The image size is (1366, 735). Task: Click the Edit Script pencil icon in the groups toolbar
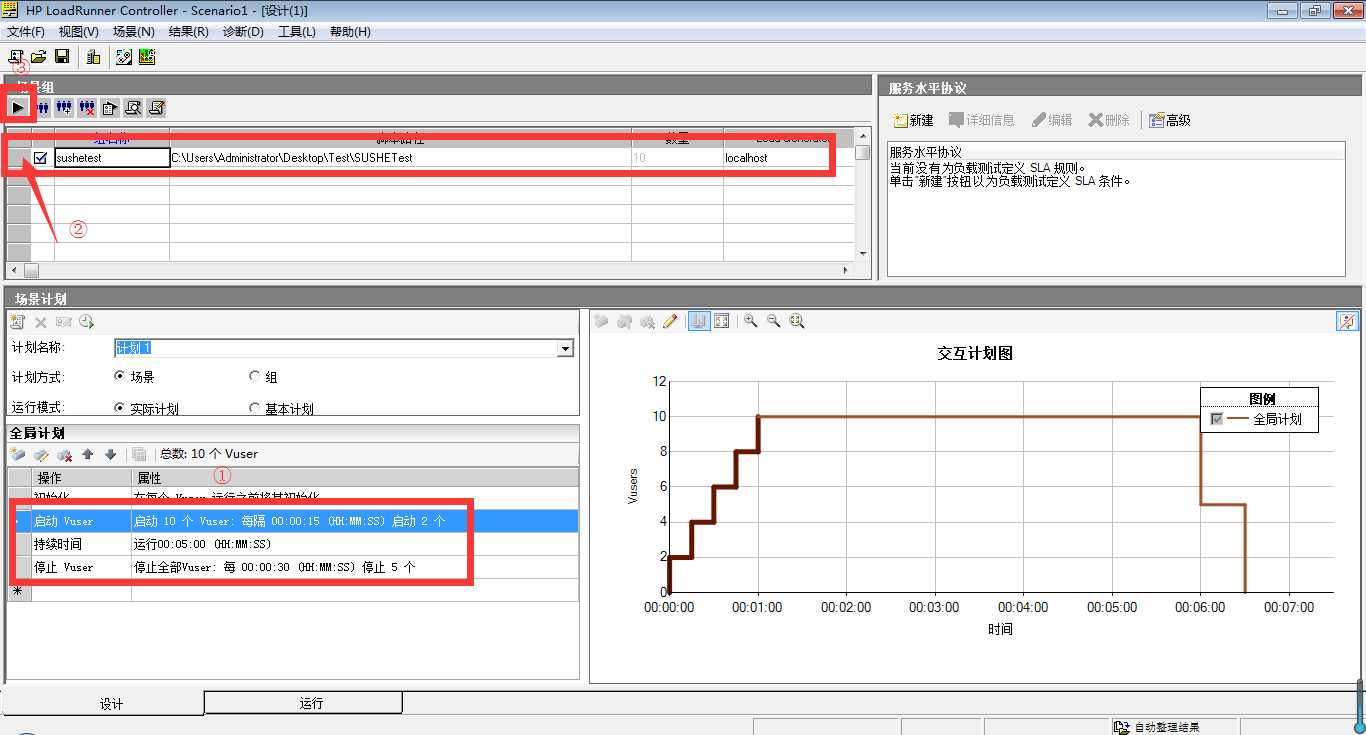(x=156, y=107)
